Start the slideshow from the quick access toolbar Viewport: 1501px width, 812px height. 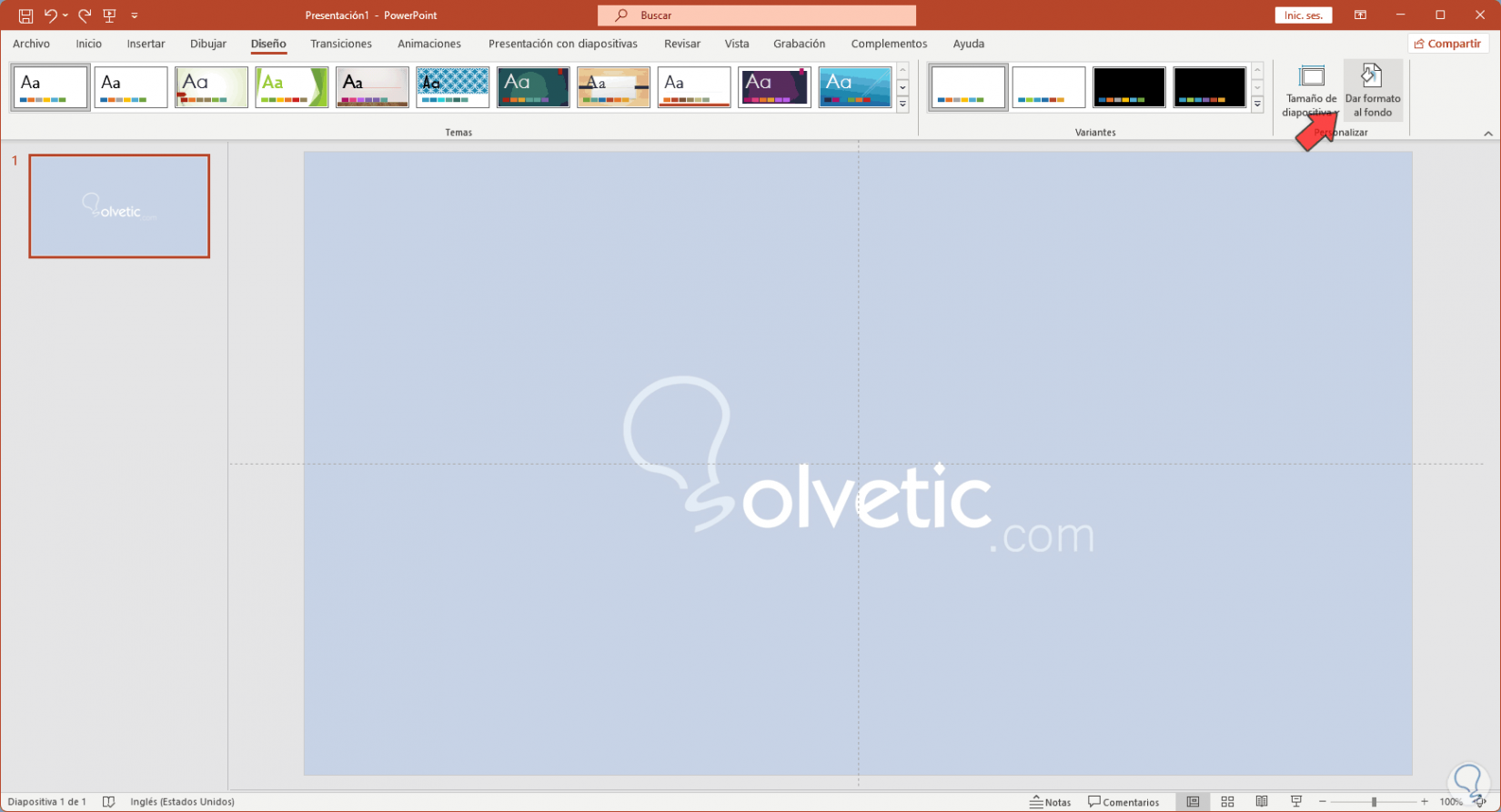tap(110, 15)
